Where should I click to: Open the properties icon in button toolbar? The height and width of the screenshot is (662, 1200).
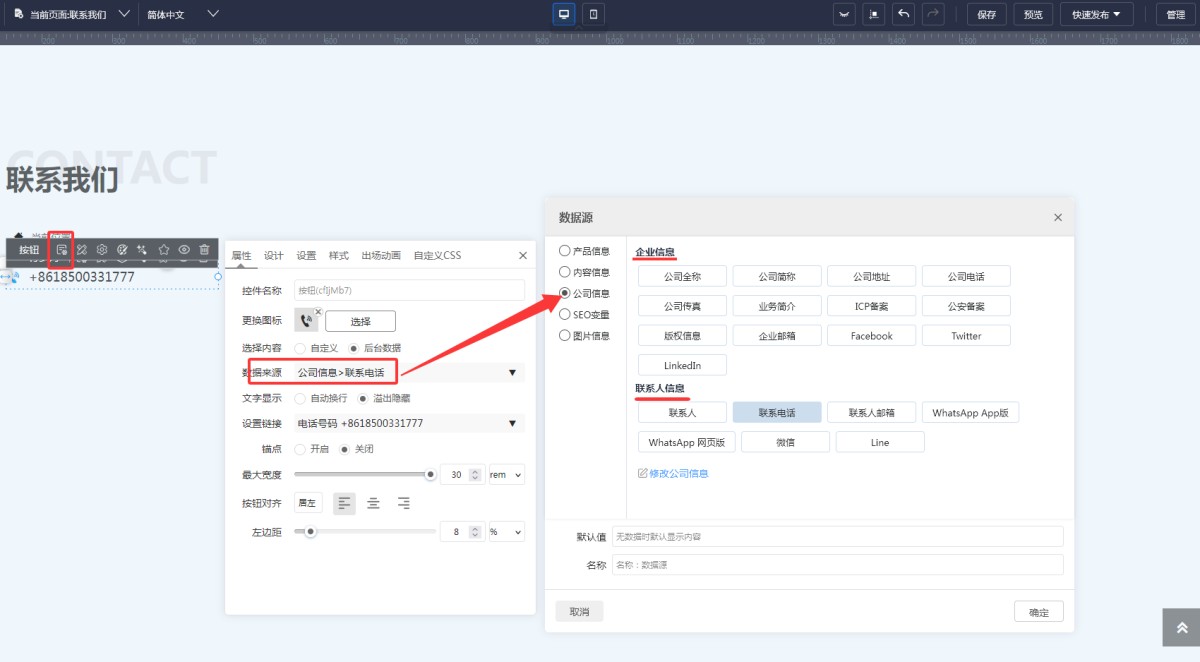pyautogui.click(x=62, y=249)
